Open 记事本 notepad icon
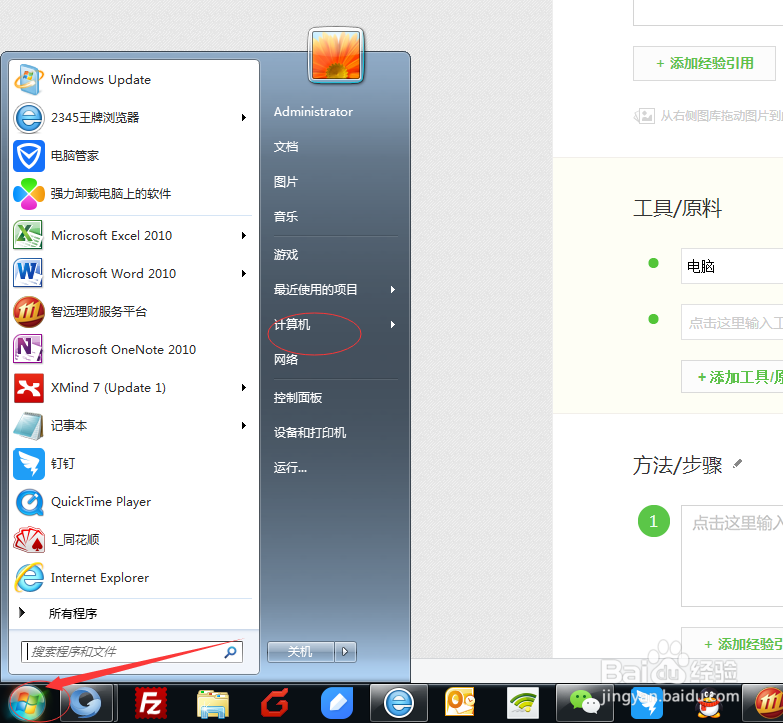783x723 pixels. 28,425
